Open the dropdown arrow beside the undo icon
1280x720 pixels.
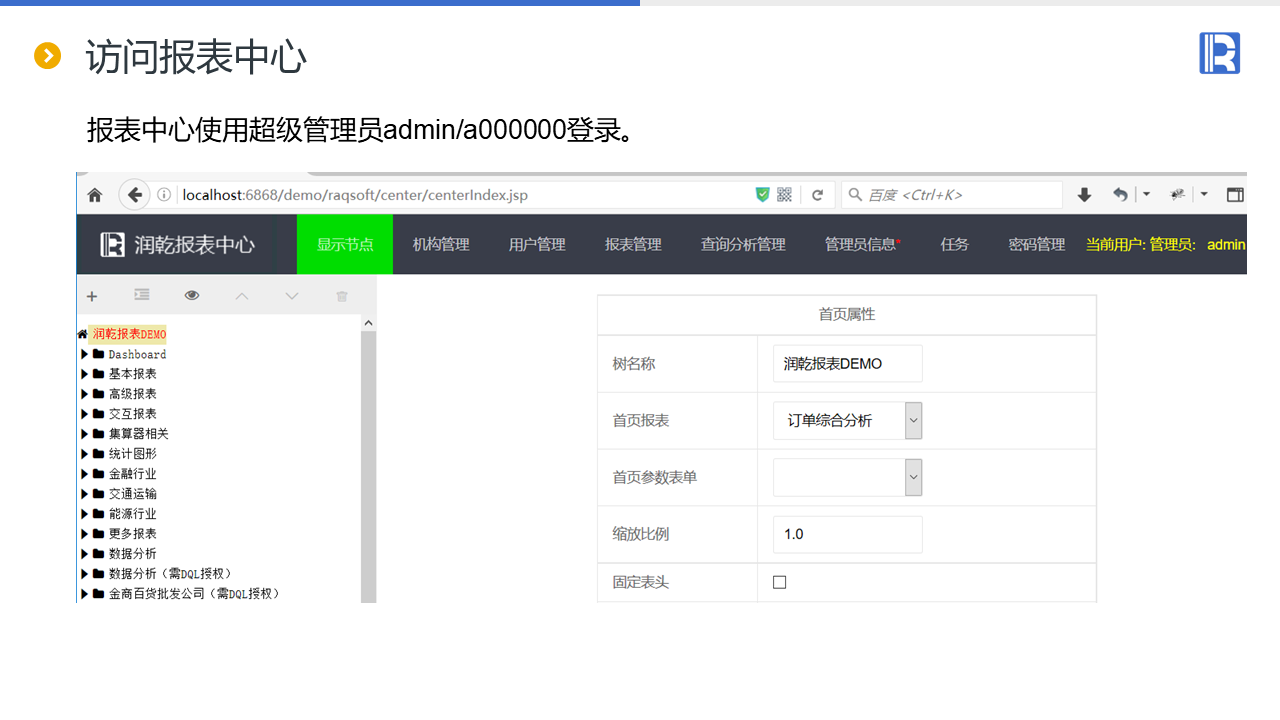pyautogui.click(x=1146, y=194)
